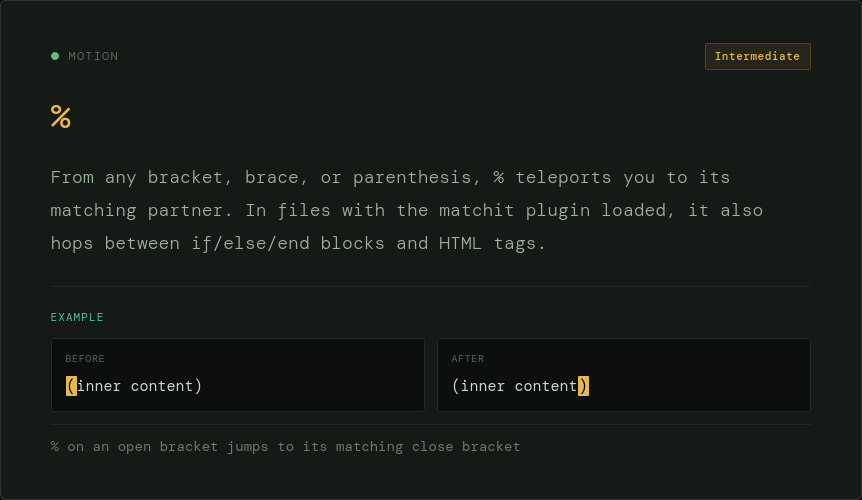Select the MOTION category label
862x500 pixels.
pos(93,56)
